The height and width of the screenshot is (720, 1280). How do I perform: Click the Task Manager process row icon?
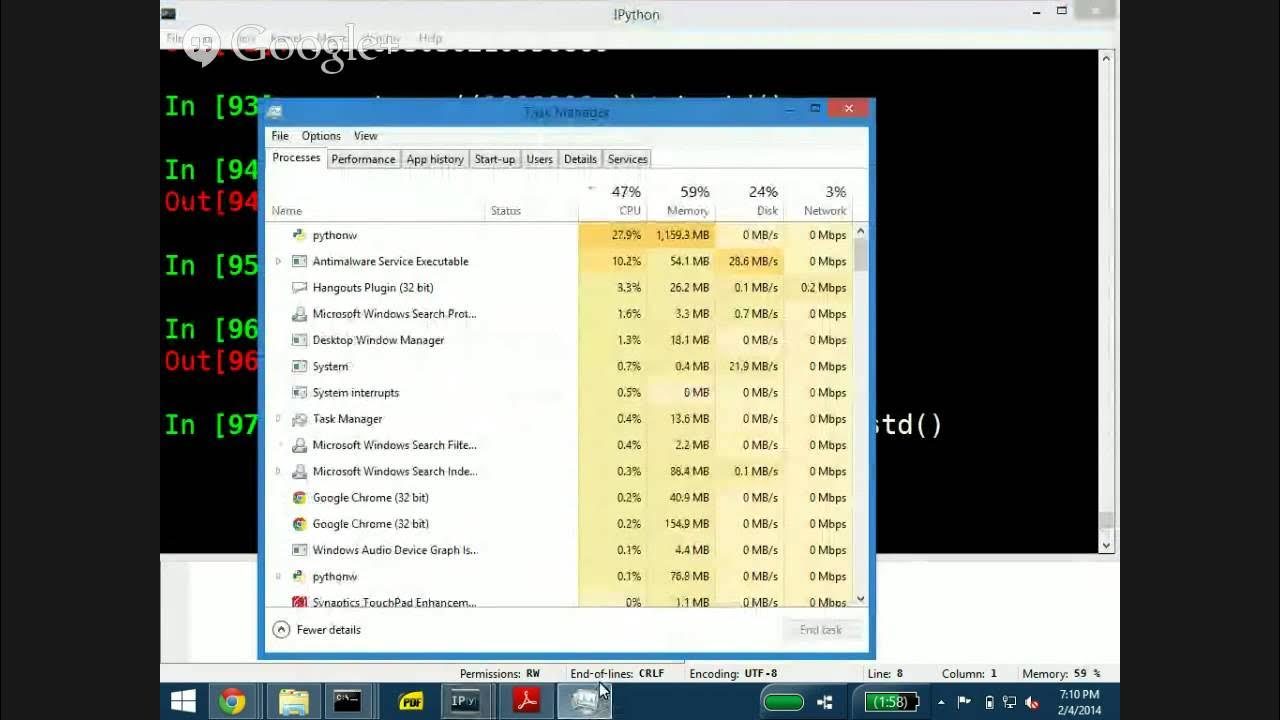point(298,419)
